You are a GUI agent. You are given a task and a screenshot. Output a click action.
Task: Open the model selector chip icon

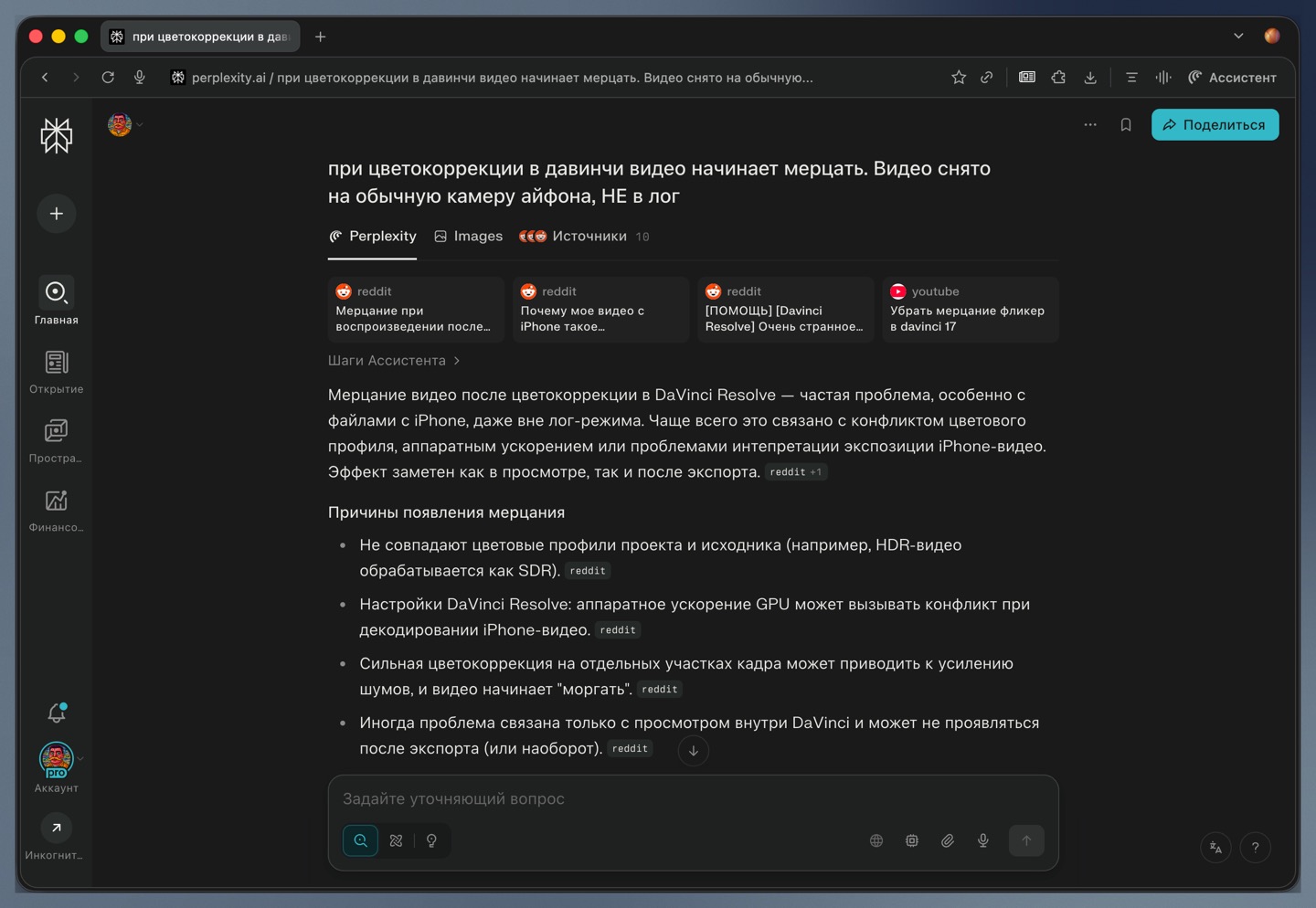(912, 840)
